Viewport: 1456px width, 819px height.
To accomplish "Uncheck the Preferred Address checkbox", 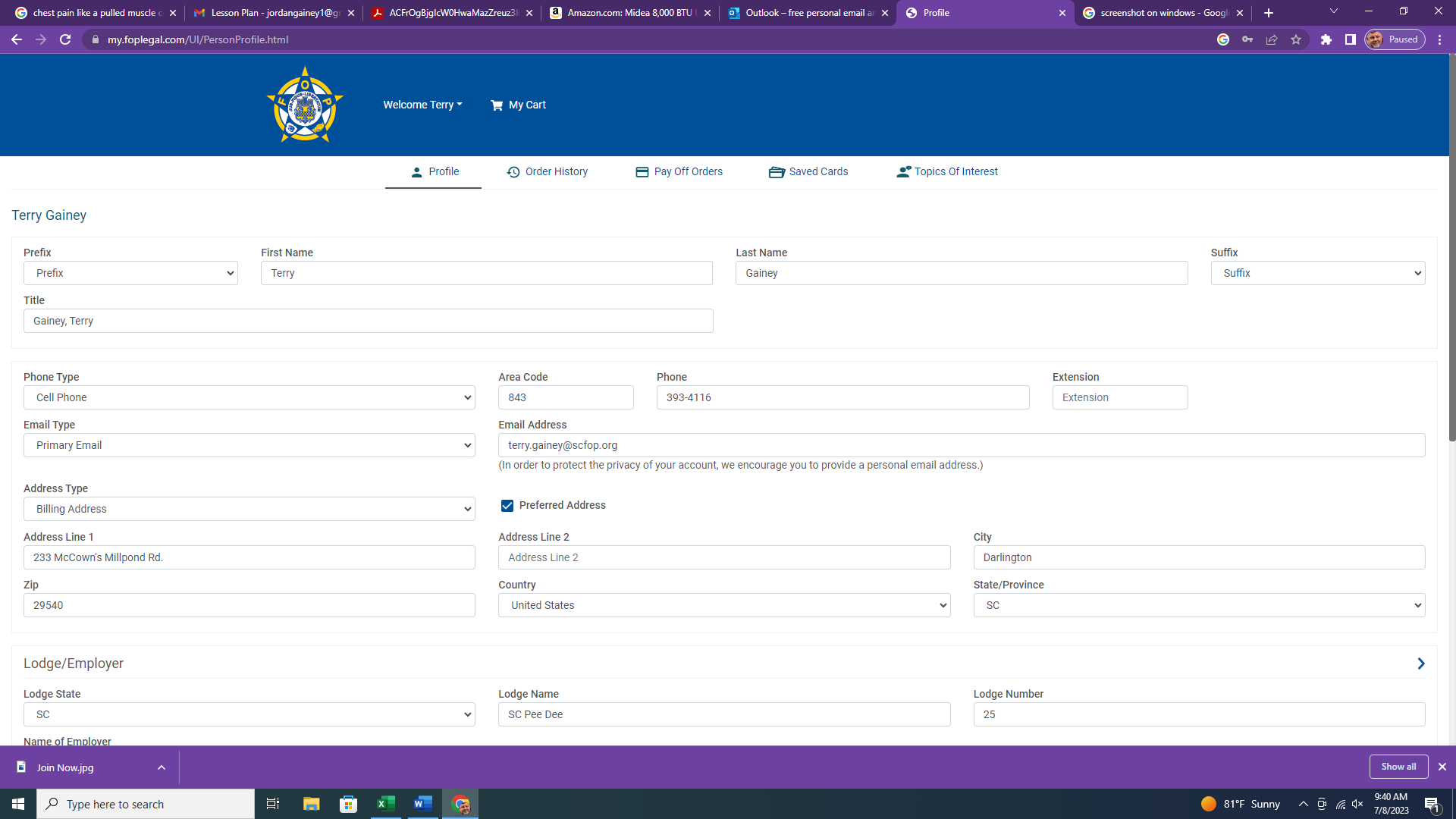I will 507,506.
